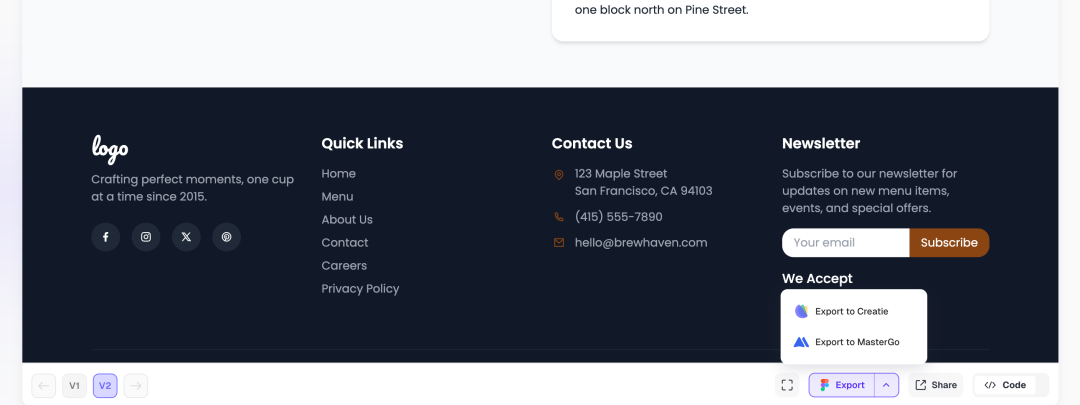Viewport: 1080px width, 405px height.
Task: Select the V2 version
Action: pyautogui.click(x=105, y=386)
